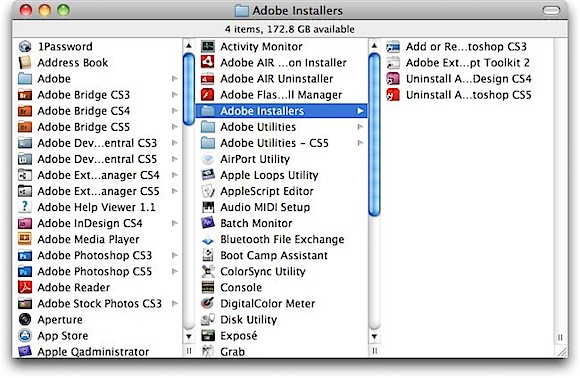The width and height of the screenshot is (580, 378).
Task: Expand the Adobe Ext...anager CS4 arrow
Action: tap(175, 175)
